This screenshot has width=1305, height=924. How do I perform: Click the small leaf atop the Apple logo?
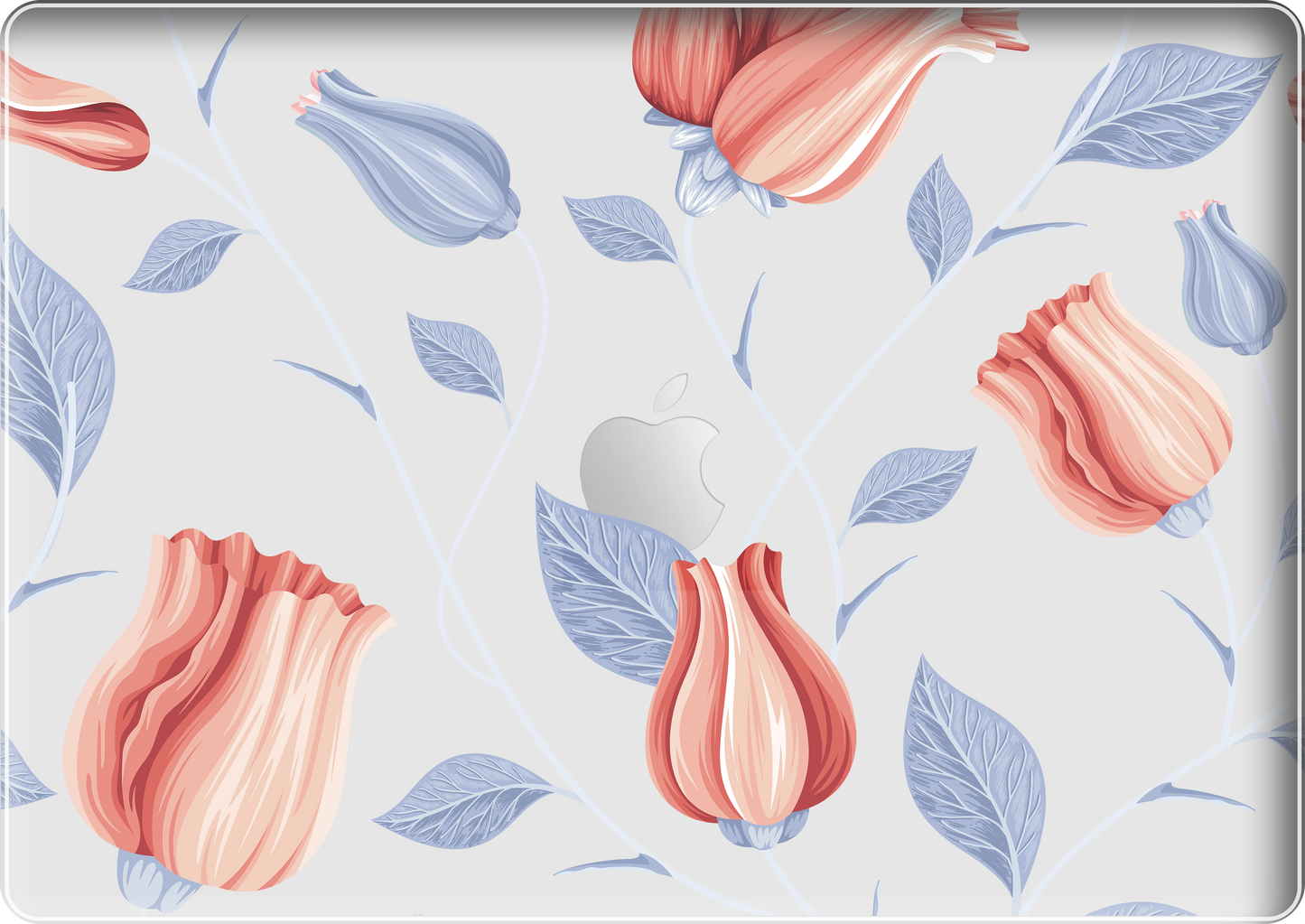tap(673, 393)
